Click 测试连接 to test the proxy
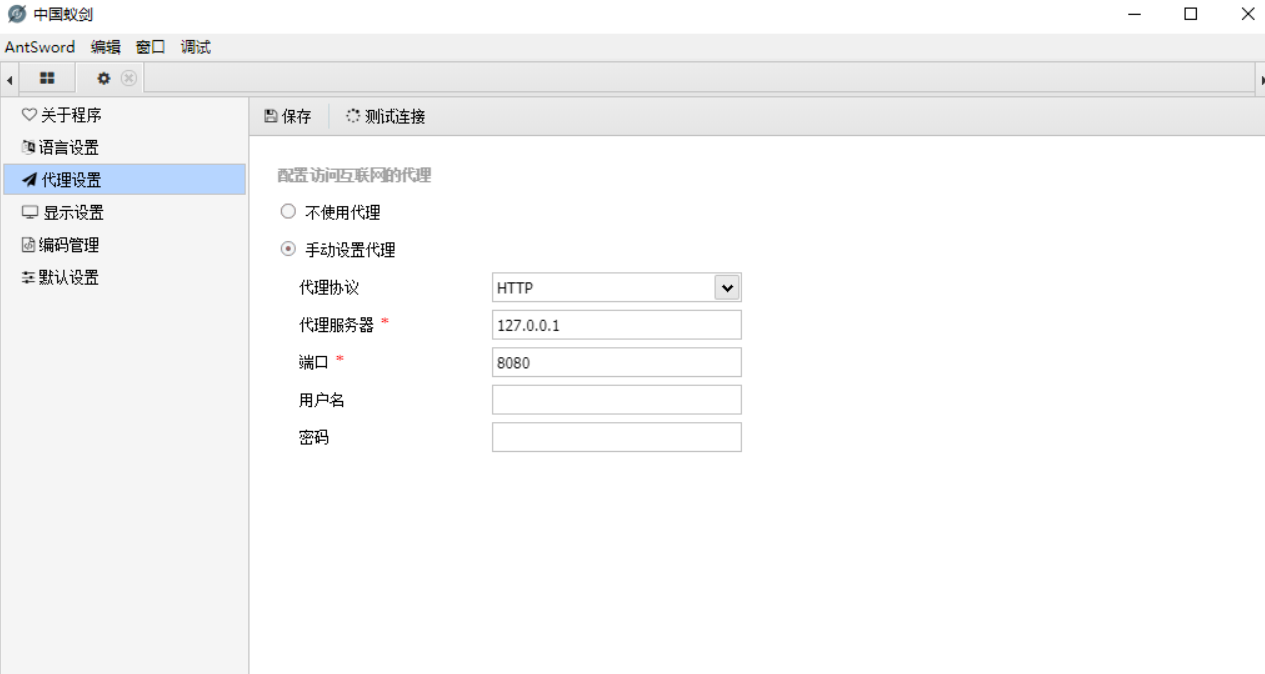Screen dimensions: 1265x674 tap(386, 116)
